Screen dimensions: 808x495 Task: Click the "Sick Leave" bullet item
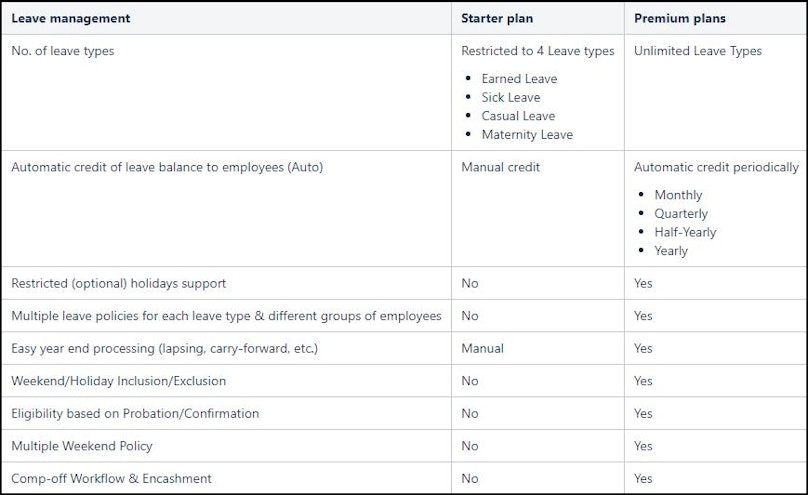(510, 97)
